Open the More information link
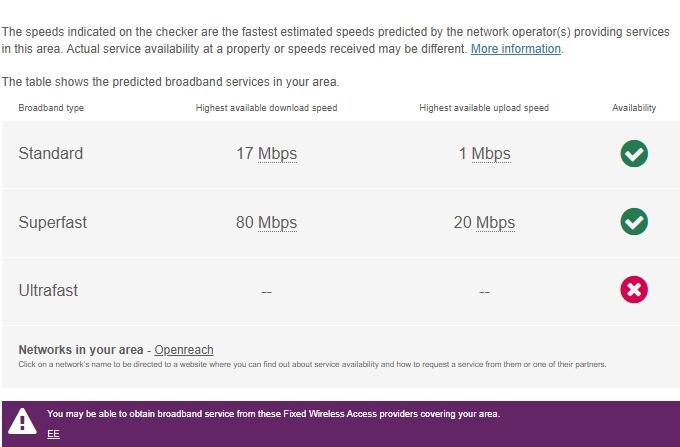Image resolution: width=680 pixels, height=447 pixels. 516,49
